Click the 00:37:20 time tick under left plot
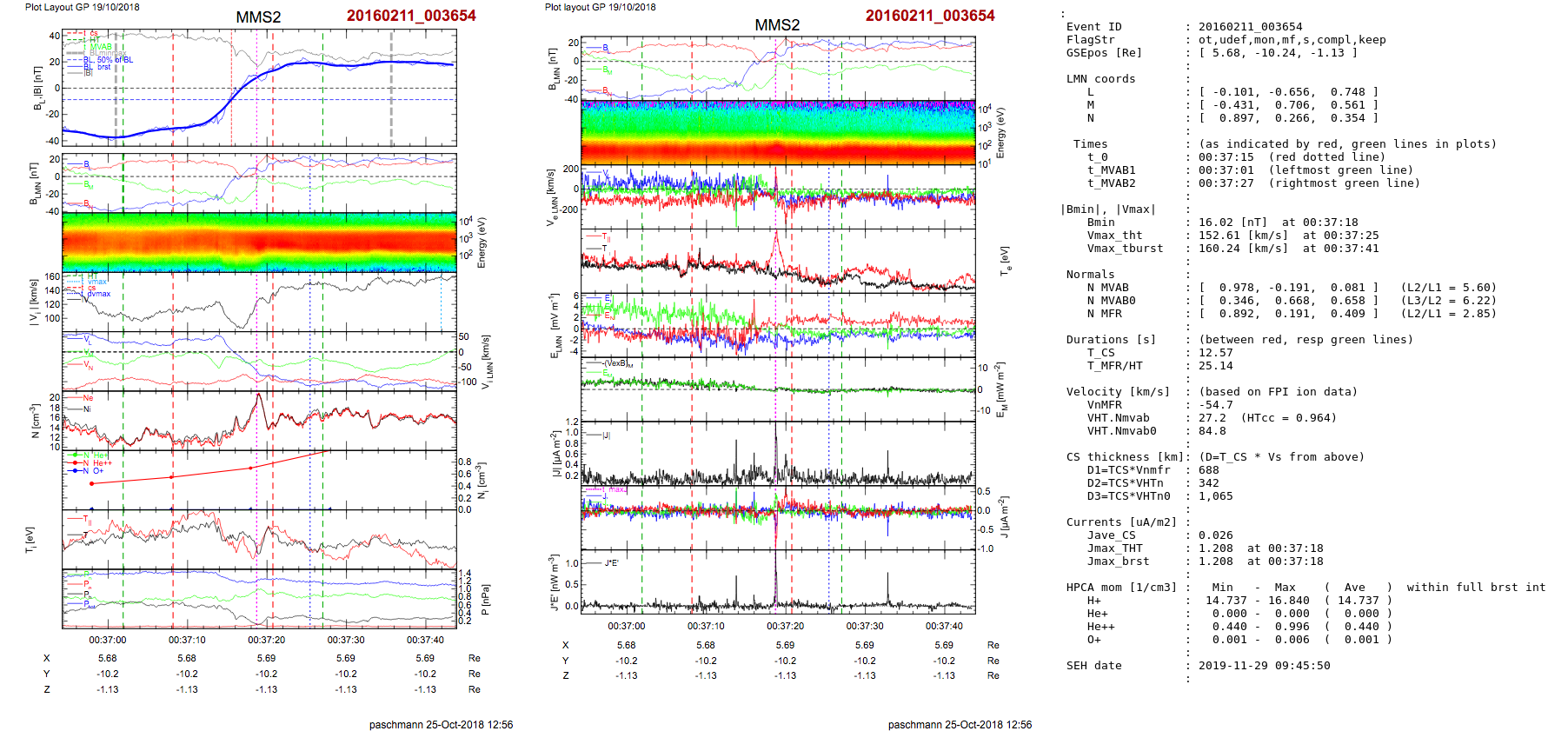The height and width of the screenshot is (731, 1568). (266, 640)
